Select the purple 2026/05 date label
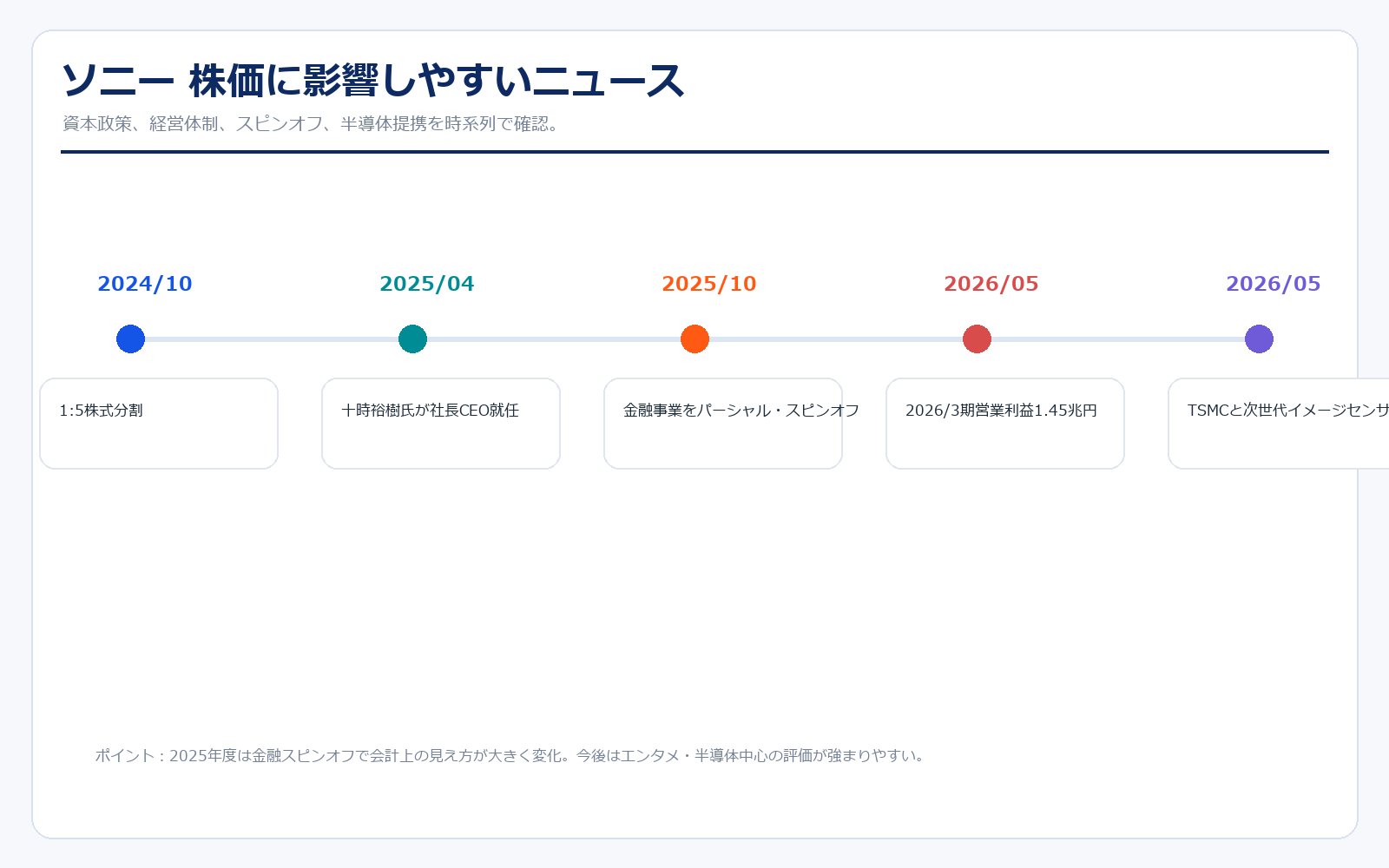 pyautogui.click(x=1274, y=284)
